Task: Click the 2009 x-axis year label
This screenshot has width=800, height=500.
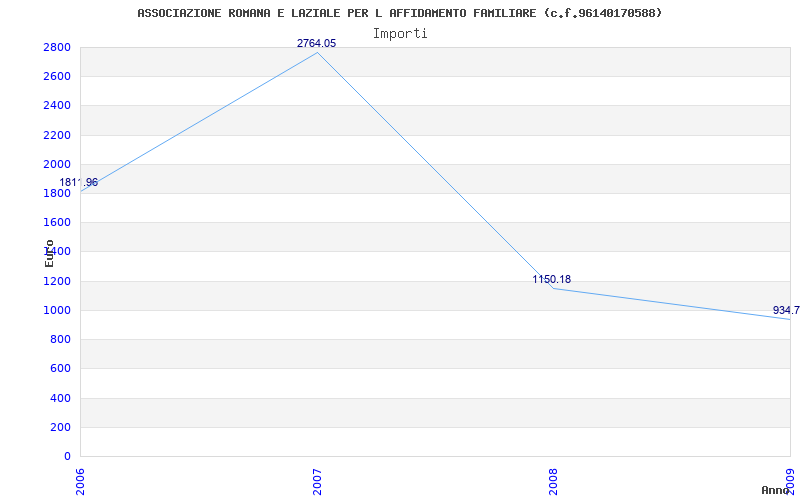Action: 790,482
